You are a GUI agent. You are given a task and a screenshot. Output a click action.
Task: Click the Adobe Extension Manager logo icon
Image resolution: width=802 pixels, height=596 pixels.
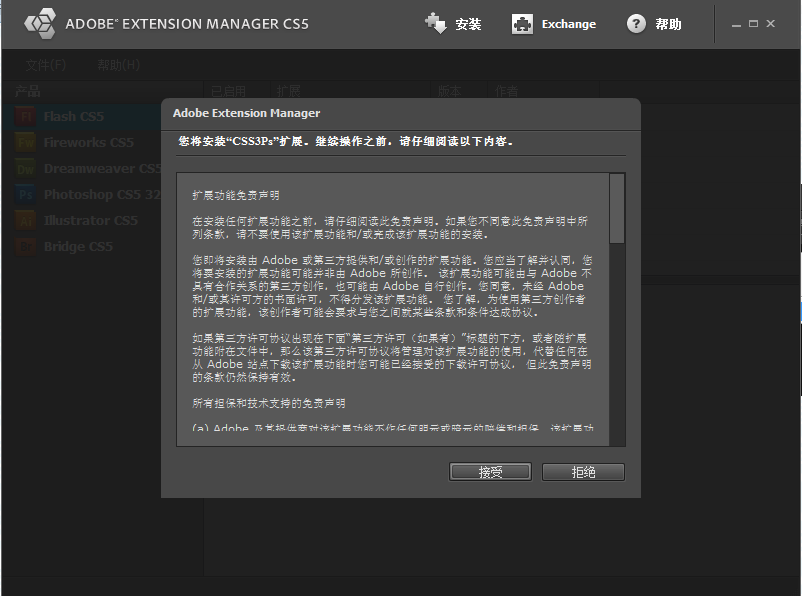point(40,22)
